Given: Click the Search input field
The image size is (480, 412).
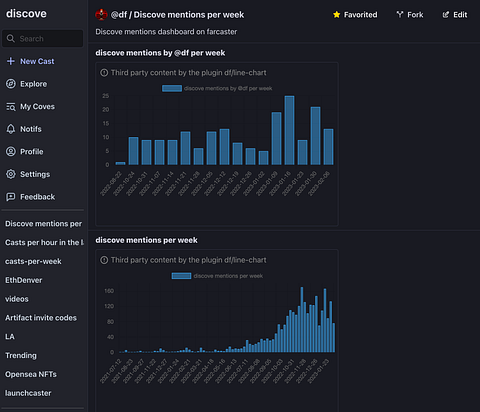Looking at the screenshot, I should pos(43,39).
